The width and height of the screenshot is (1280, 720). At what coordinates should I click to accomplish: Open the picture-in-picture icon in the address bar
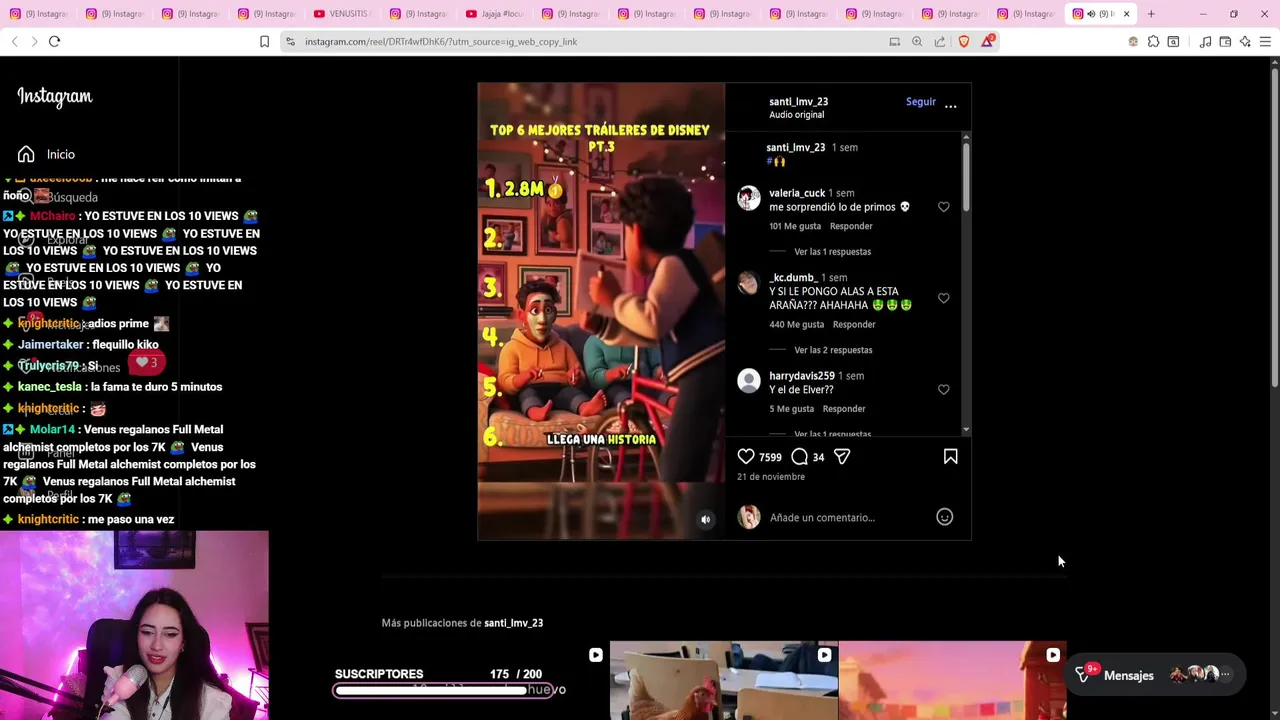coord(894,41)
